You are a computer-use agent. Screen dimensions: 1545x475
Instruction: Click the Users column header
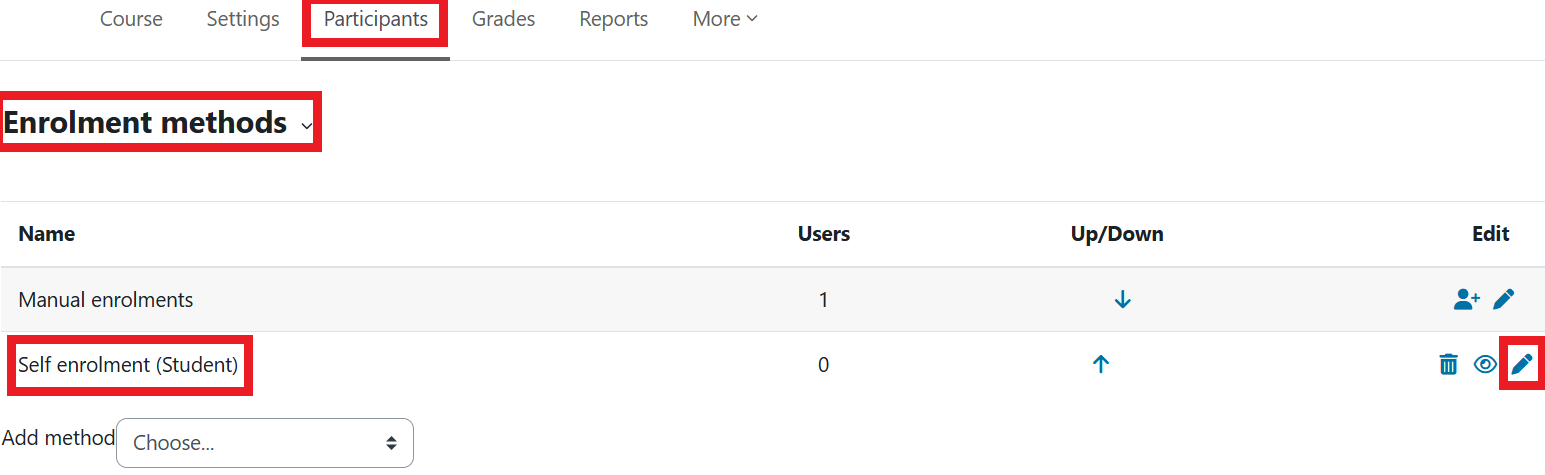(823, 234)
